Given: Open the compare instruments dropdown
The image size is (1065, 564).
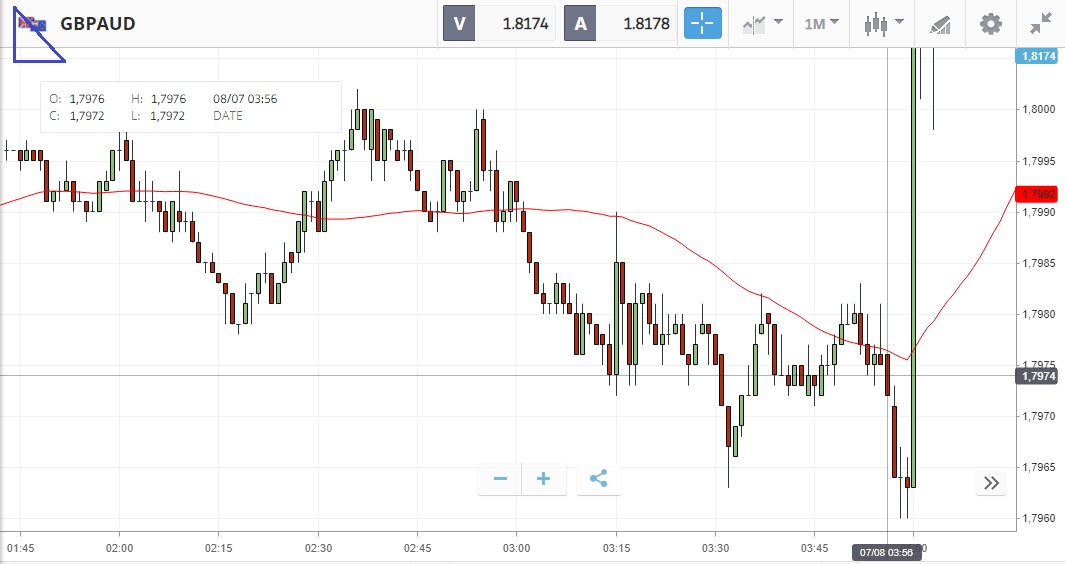Looking at the screenshot, I should (x=761, y=23).
